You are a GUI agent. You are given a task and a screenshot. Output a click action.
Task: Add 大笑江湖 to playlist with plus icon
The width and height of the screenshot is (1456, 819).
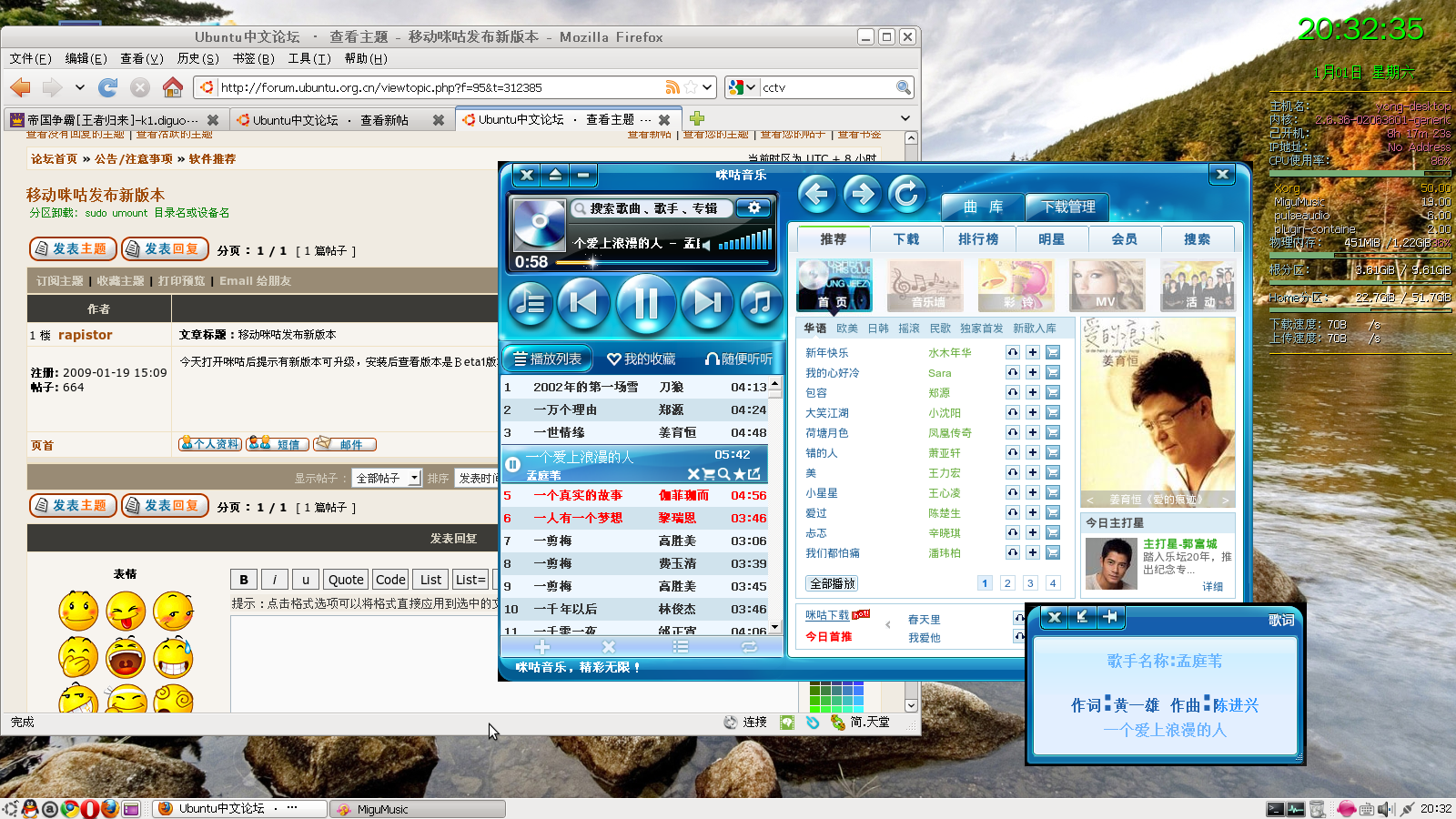tap(1033, 412)
